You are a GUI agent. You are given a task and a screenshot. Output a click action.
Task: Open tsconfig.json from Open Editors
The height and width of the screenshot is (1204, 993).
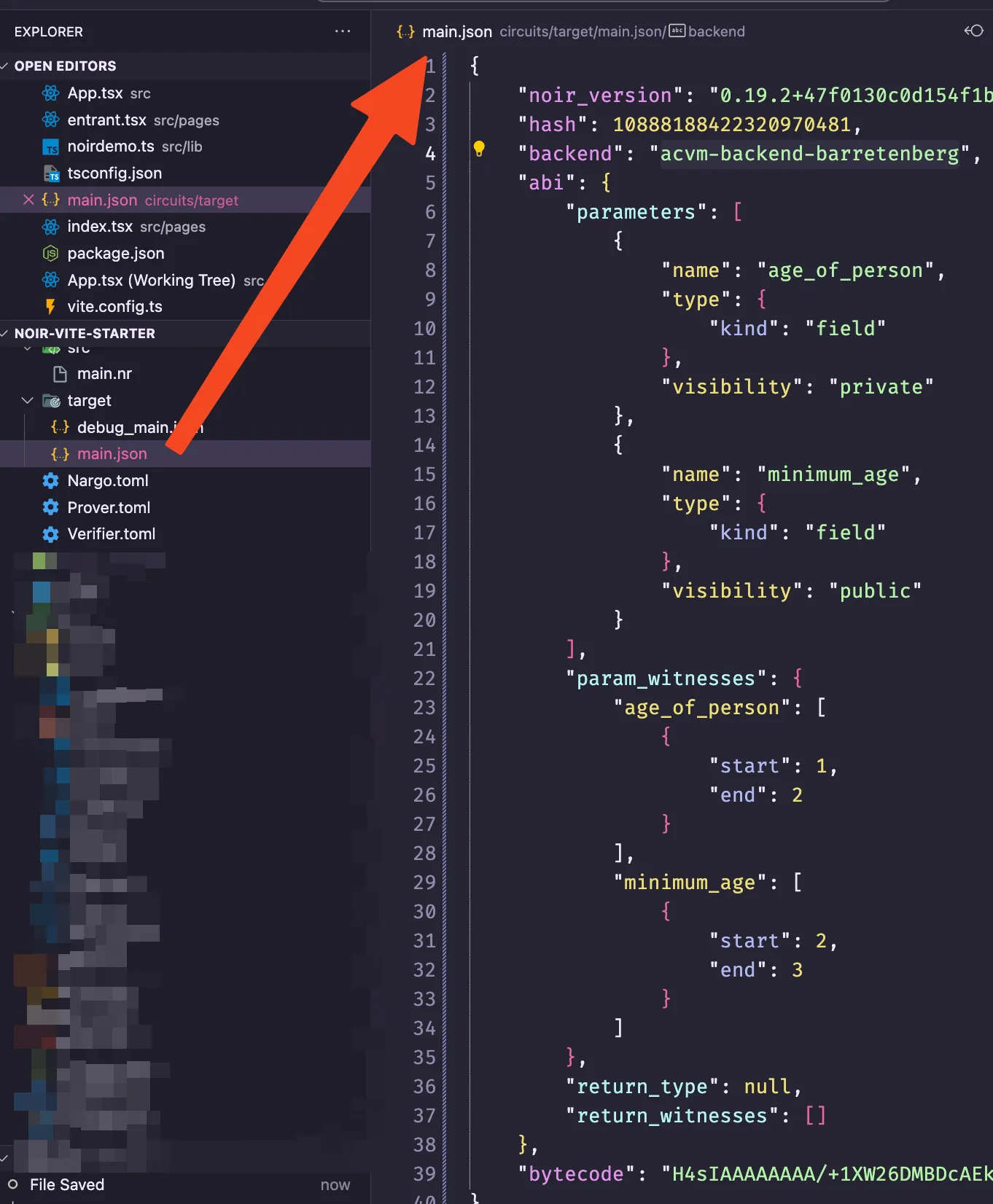pos(185,173)
